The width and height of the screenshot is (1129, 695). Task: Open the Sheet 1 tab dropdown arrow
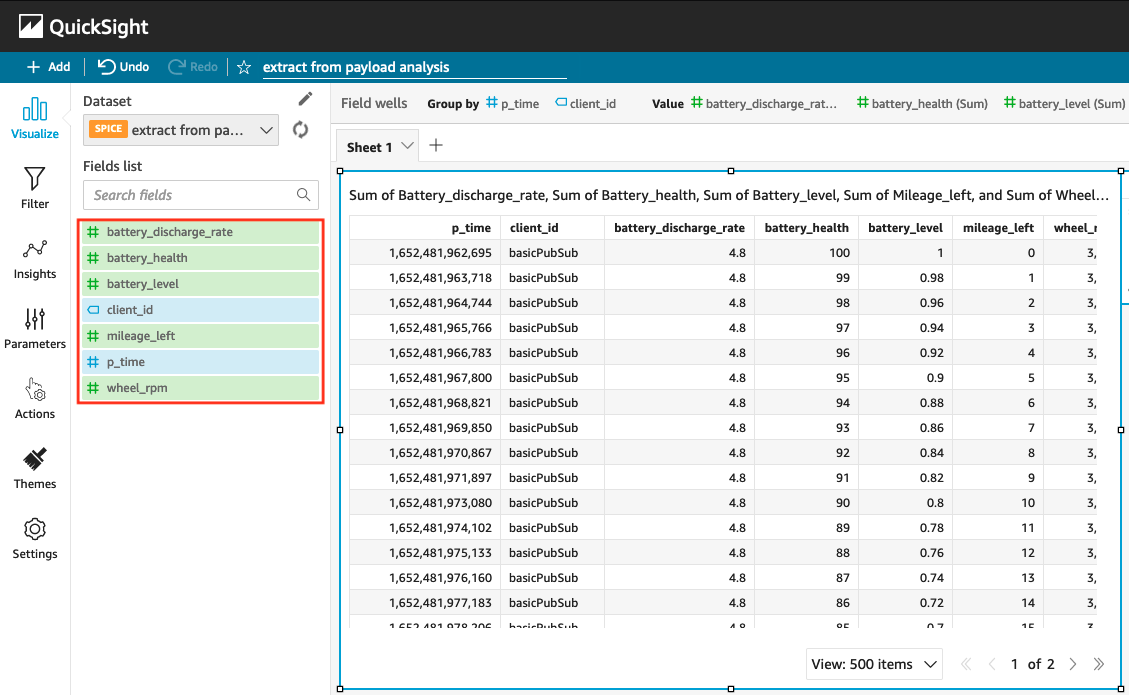tap(407, 146)
